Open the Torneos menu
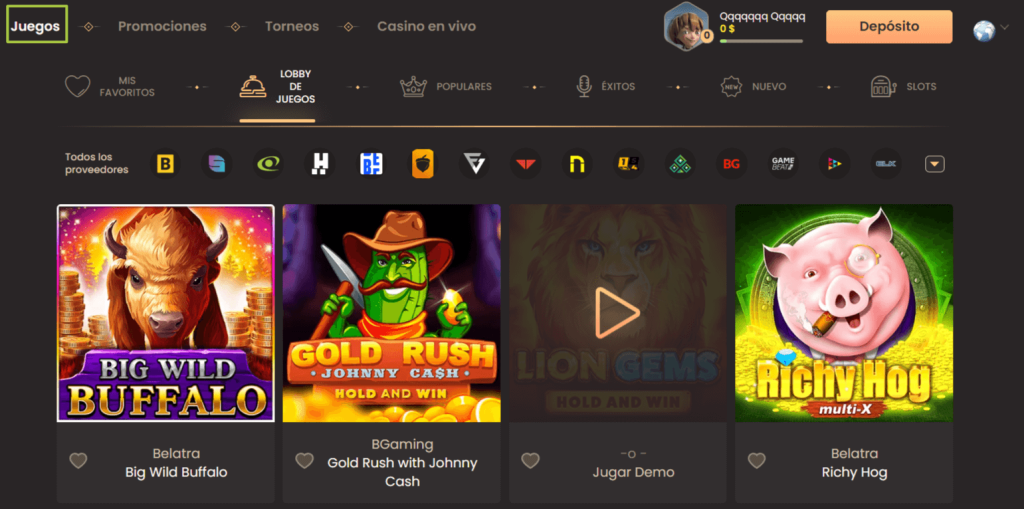Screen dimensions: 1024x509 [292, 26]
